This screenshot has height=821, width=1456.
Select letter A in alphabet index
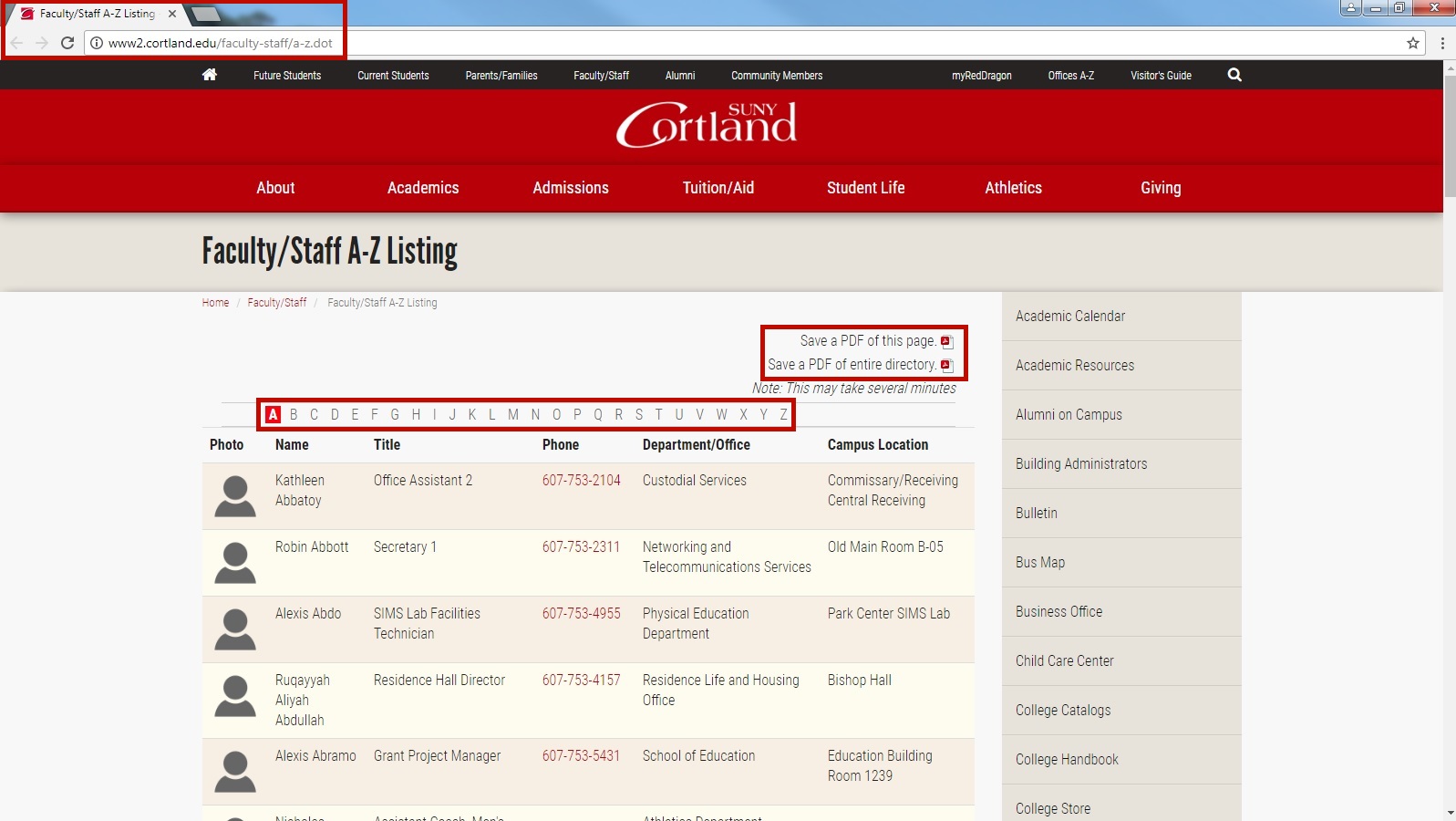(273, 415)
